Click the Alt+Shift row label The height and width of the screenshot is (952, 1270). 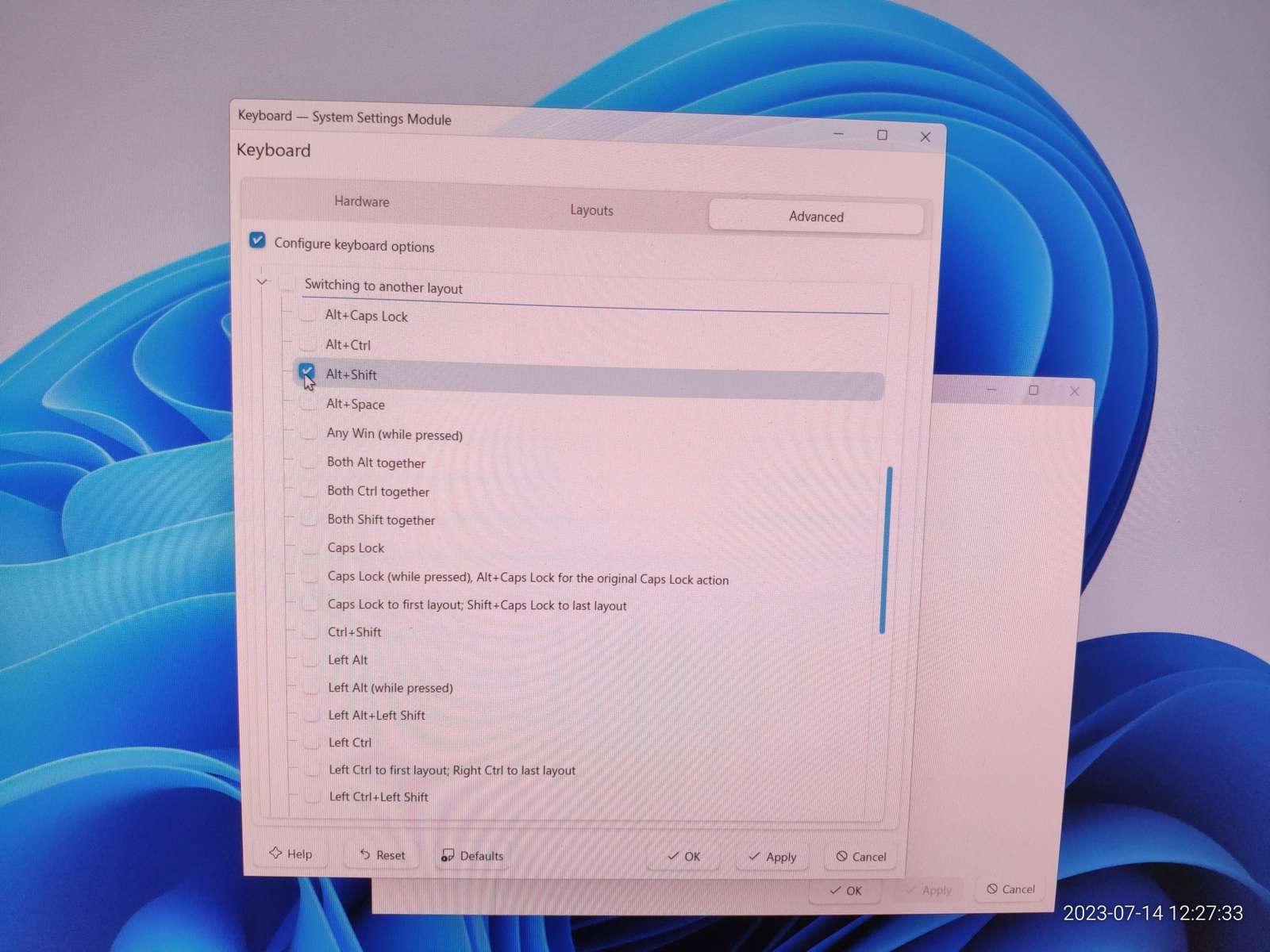coord(351,374)
